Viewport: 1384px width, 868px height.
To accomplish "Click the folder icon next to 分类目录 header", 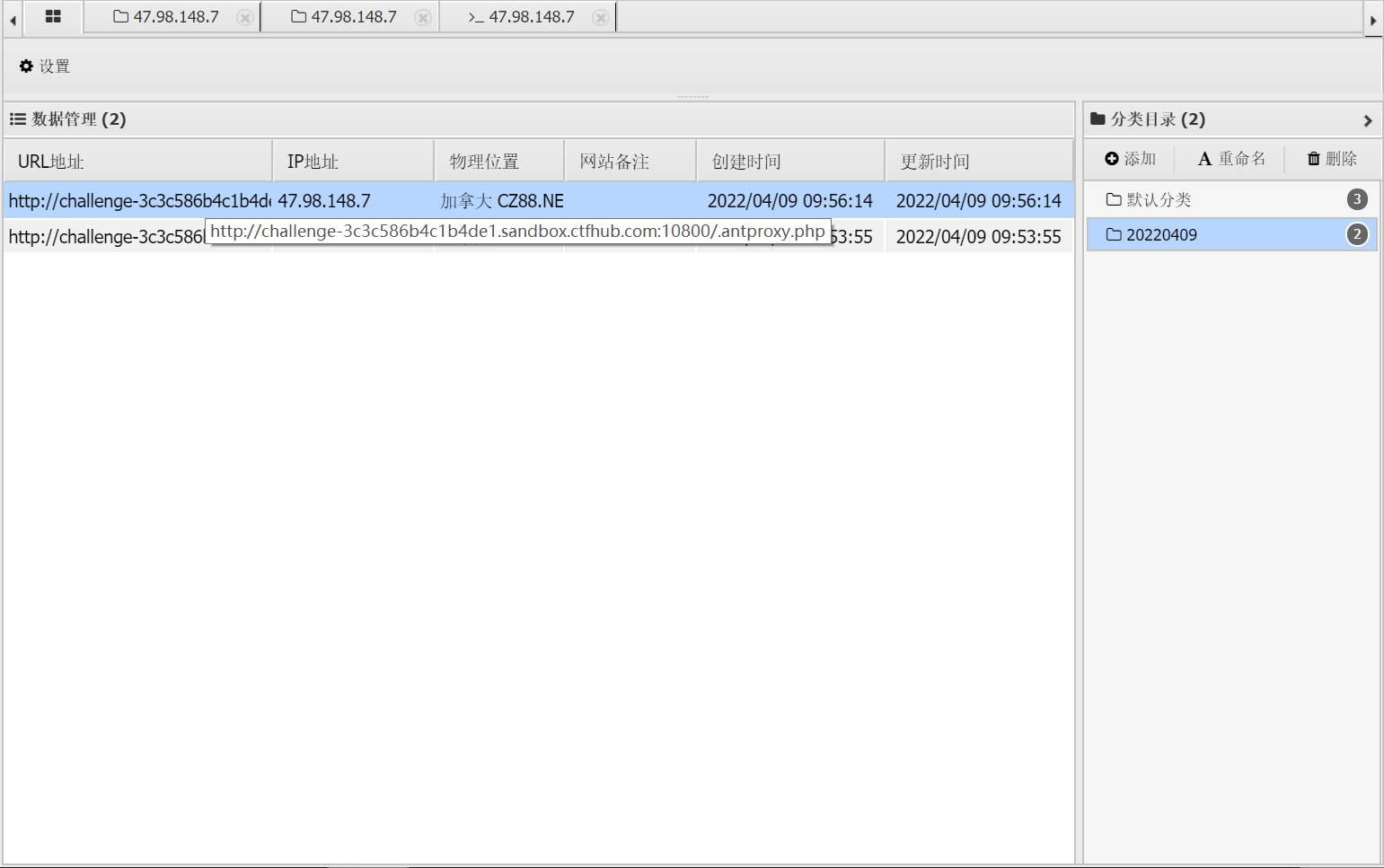I will click(1098, 118).
